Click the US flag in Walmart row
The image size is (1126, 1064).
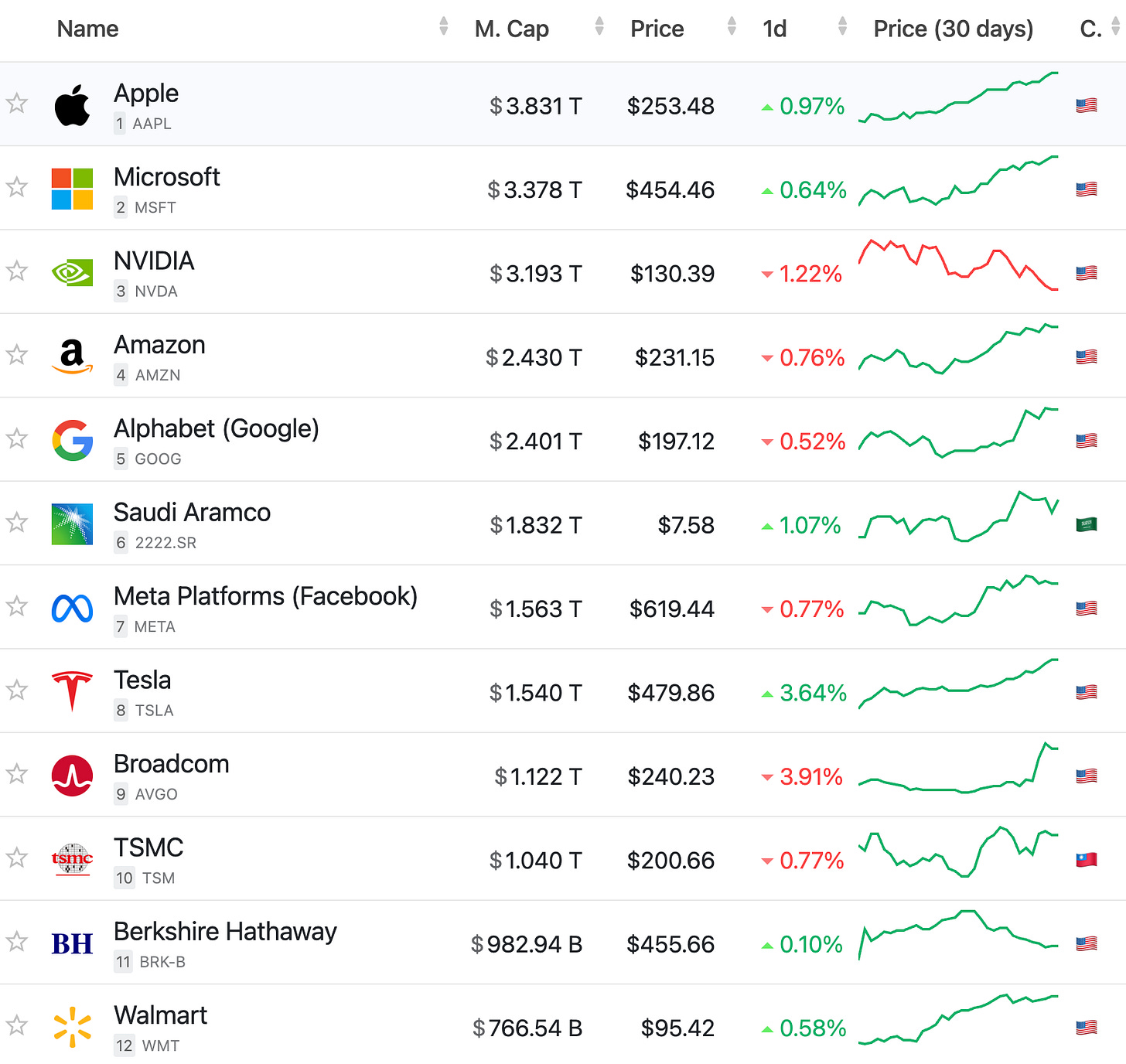(1087, 1028)
